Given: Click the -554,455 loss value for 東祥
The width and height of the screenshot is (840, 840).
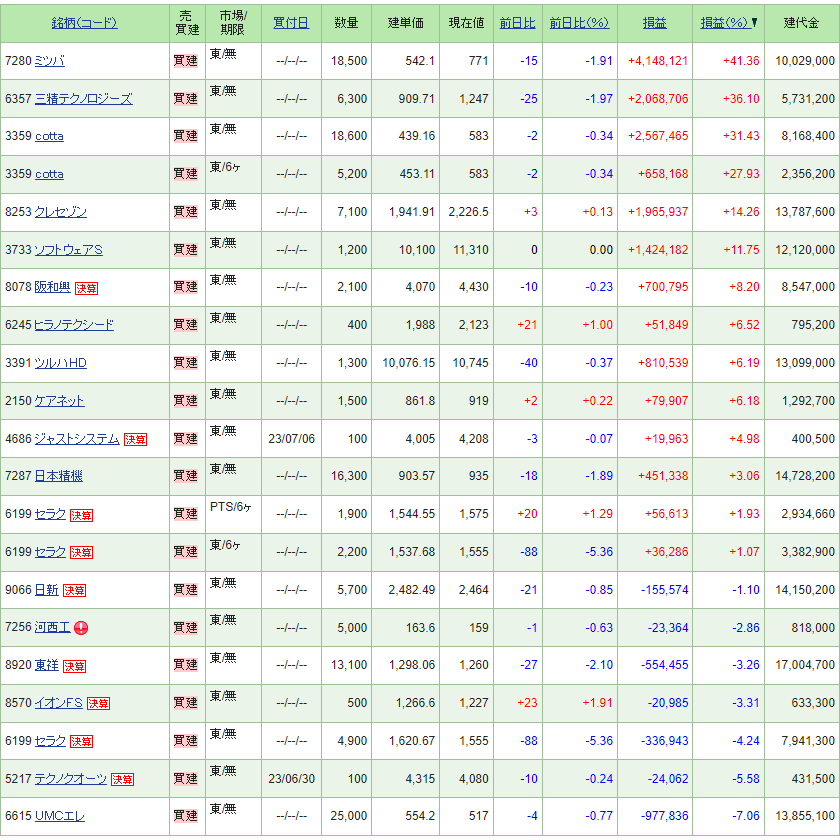Looking at the screenshot, I should [665, 665].
